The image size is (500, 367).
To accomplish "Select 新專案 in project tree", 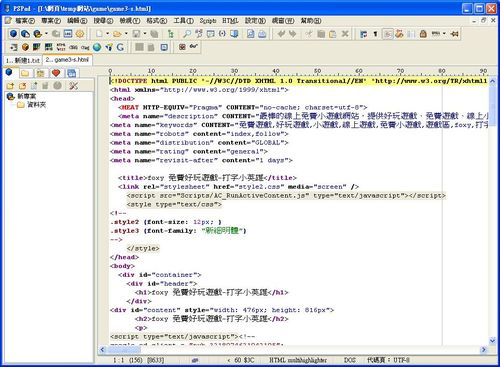I will coord(27,96).
